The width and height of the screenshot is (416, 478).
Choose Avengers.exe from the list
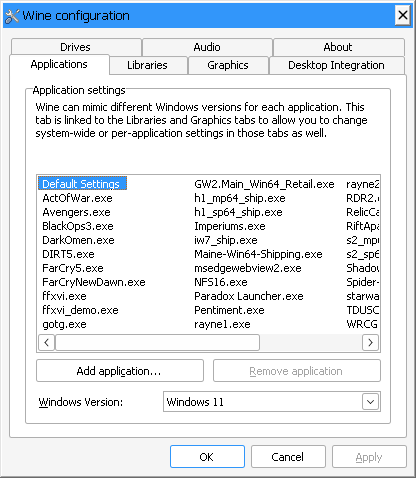point(76,212)
